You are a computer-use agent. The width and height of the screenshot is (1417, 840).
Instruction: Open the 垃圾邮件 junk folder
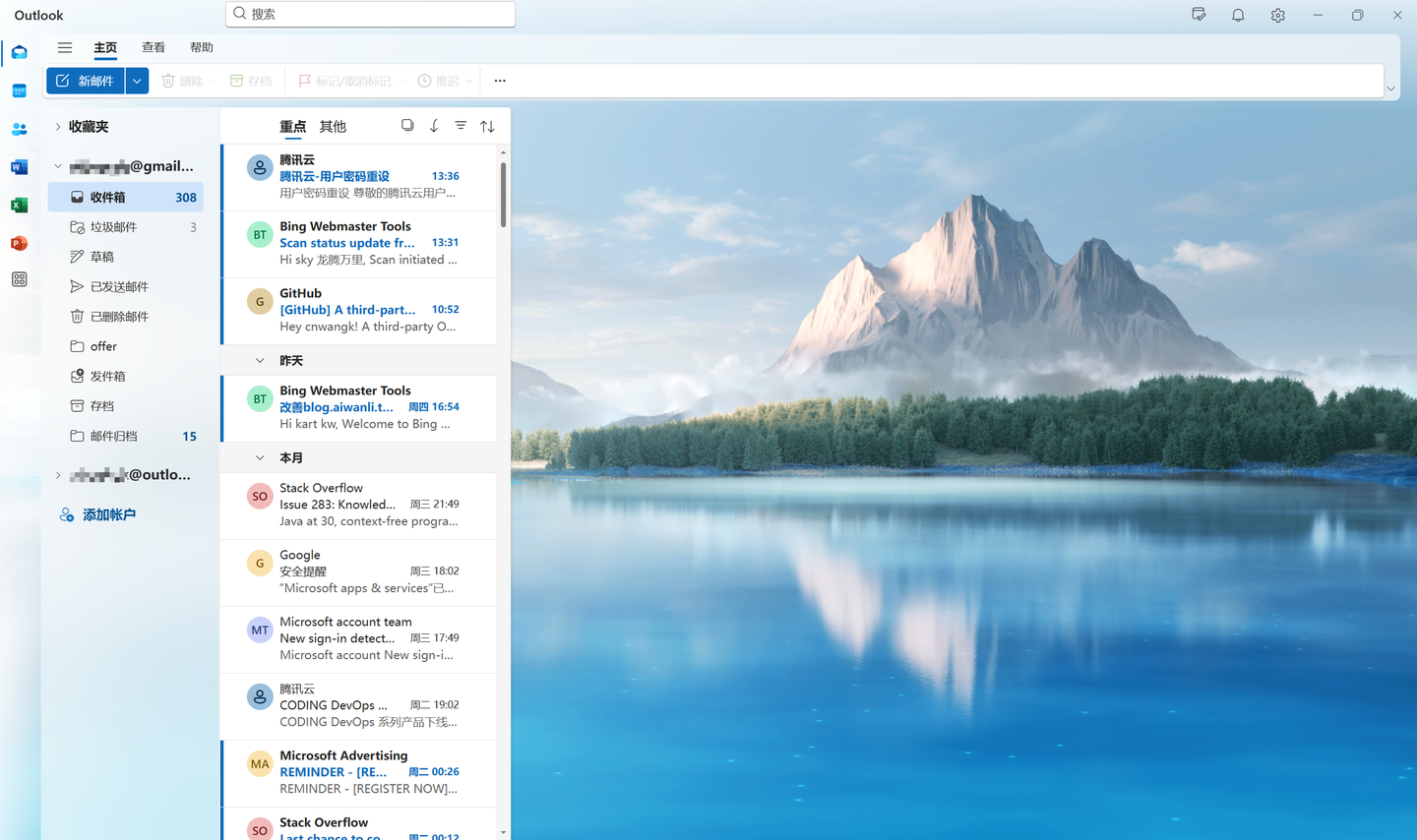(126, 227)
